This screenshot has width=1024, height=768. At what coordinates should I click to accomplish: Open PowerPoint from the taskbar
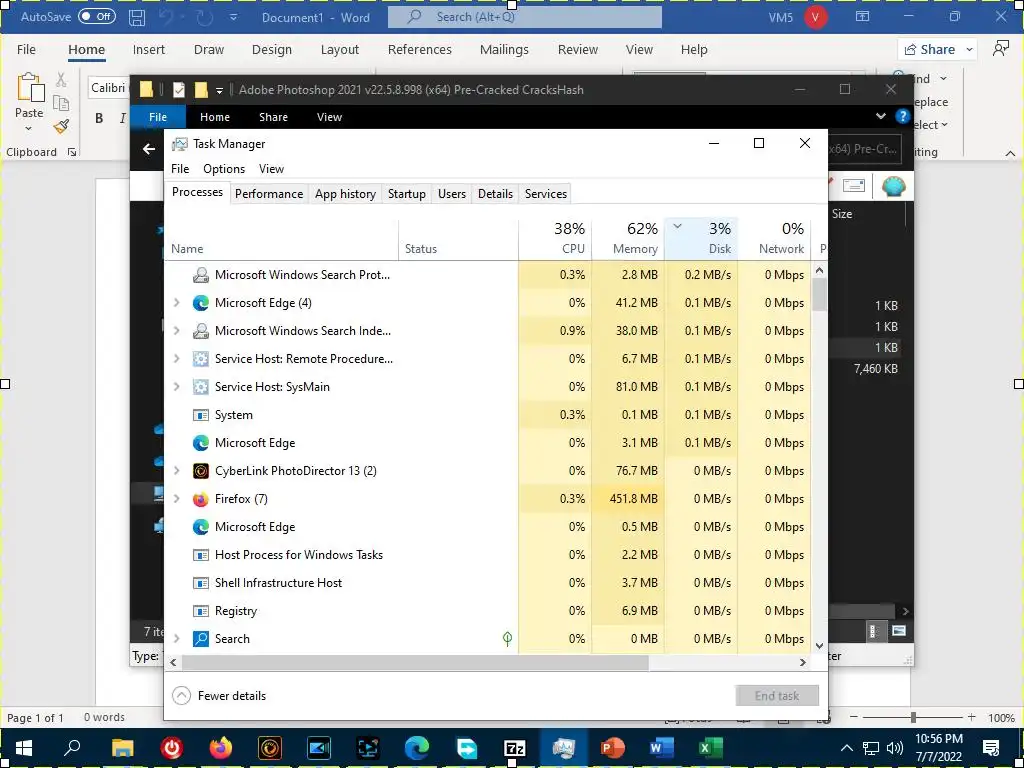[612, 748]
